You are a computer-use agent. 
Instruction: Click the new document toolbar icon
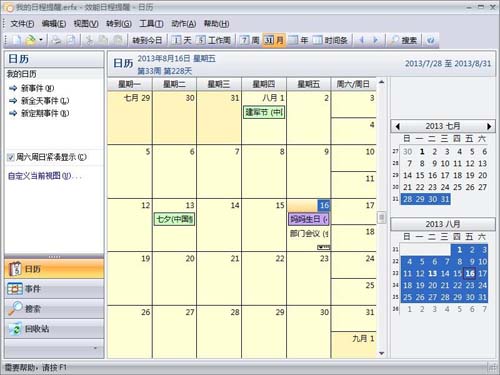[x=17, y=40]
